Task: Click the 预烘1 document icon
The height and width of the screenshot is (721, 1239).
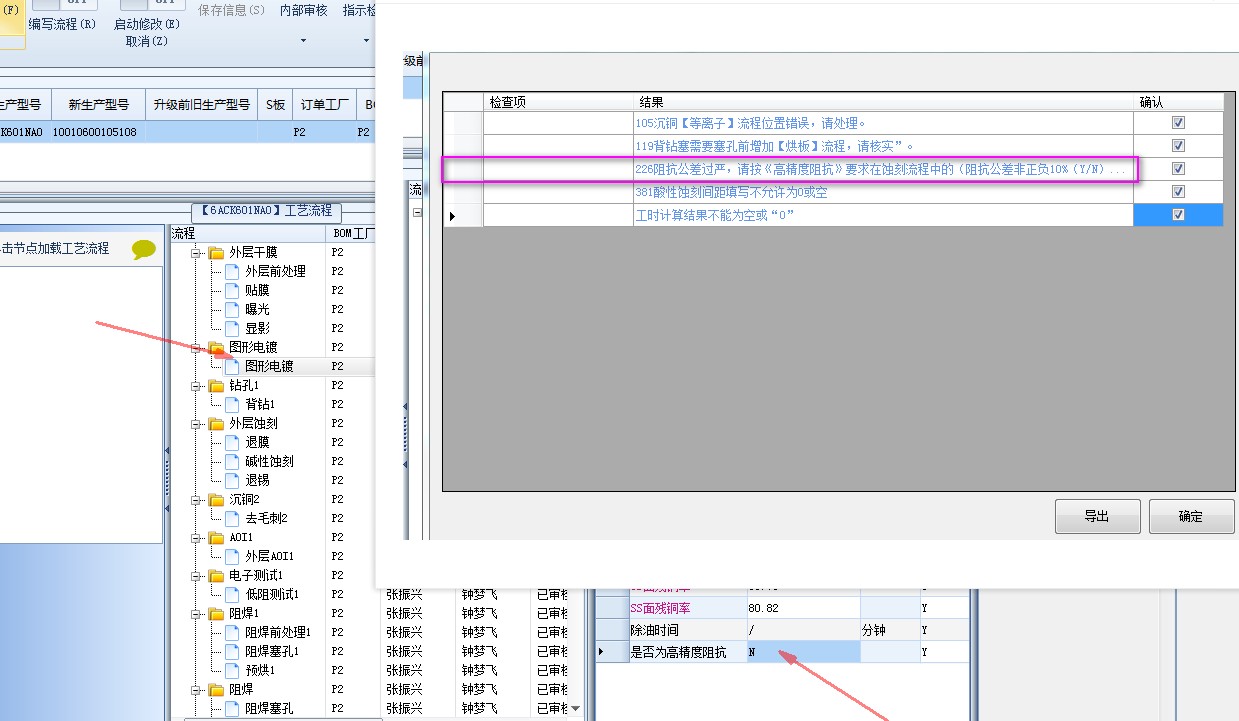Action: coord(233,671)
